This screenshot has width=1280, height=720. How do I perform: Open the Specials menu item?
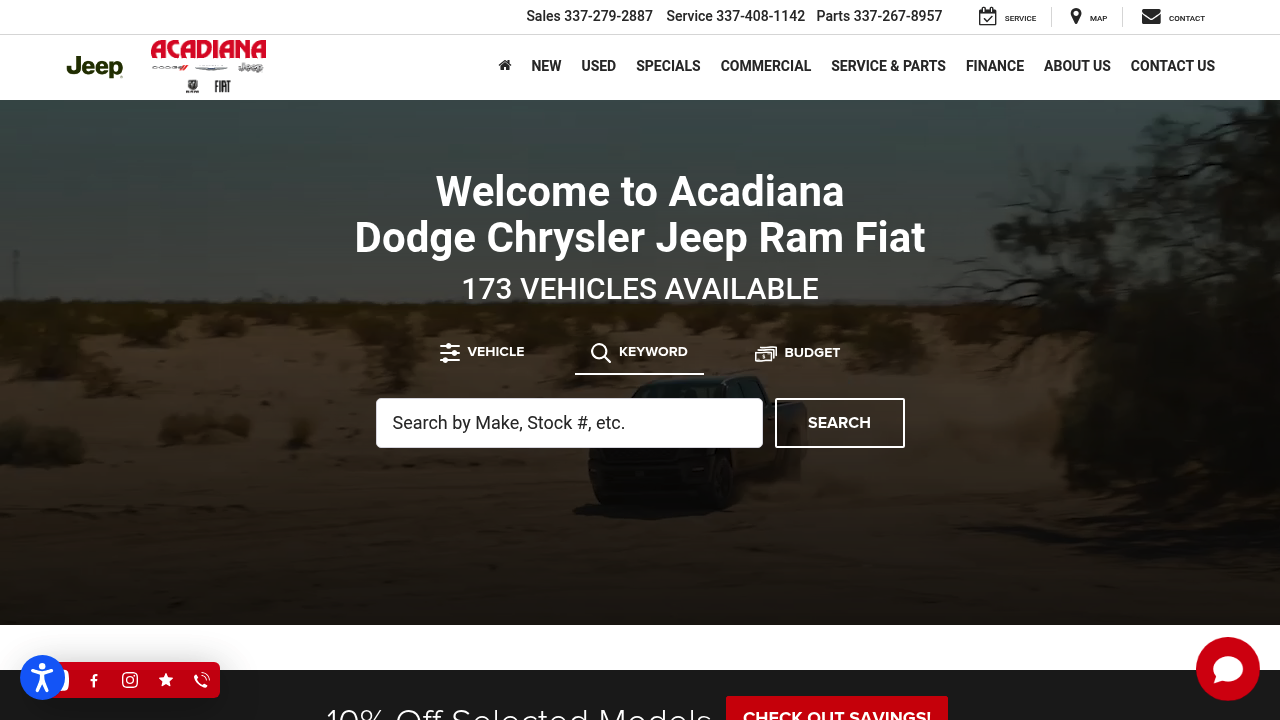[x=668, y=66]
